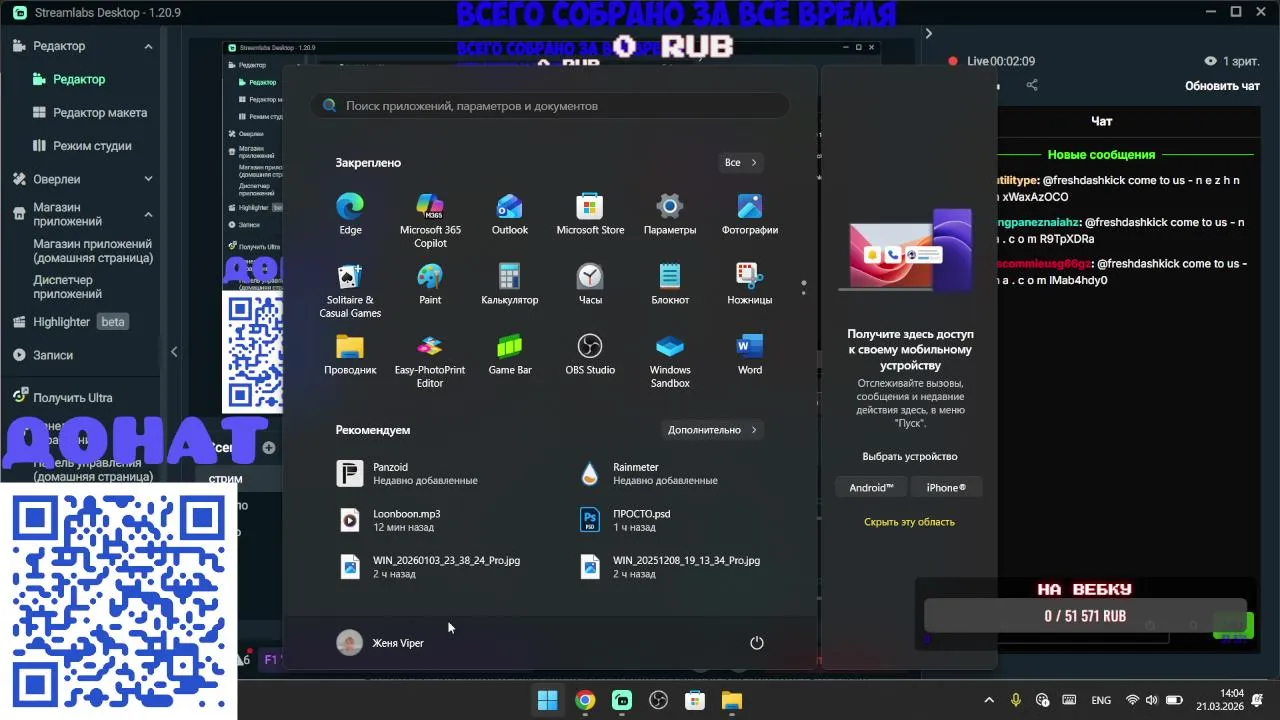The image size is (1280, 720).
Task: Click the power button in Start menu
Action: tap(757, 643)
